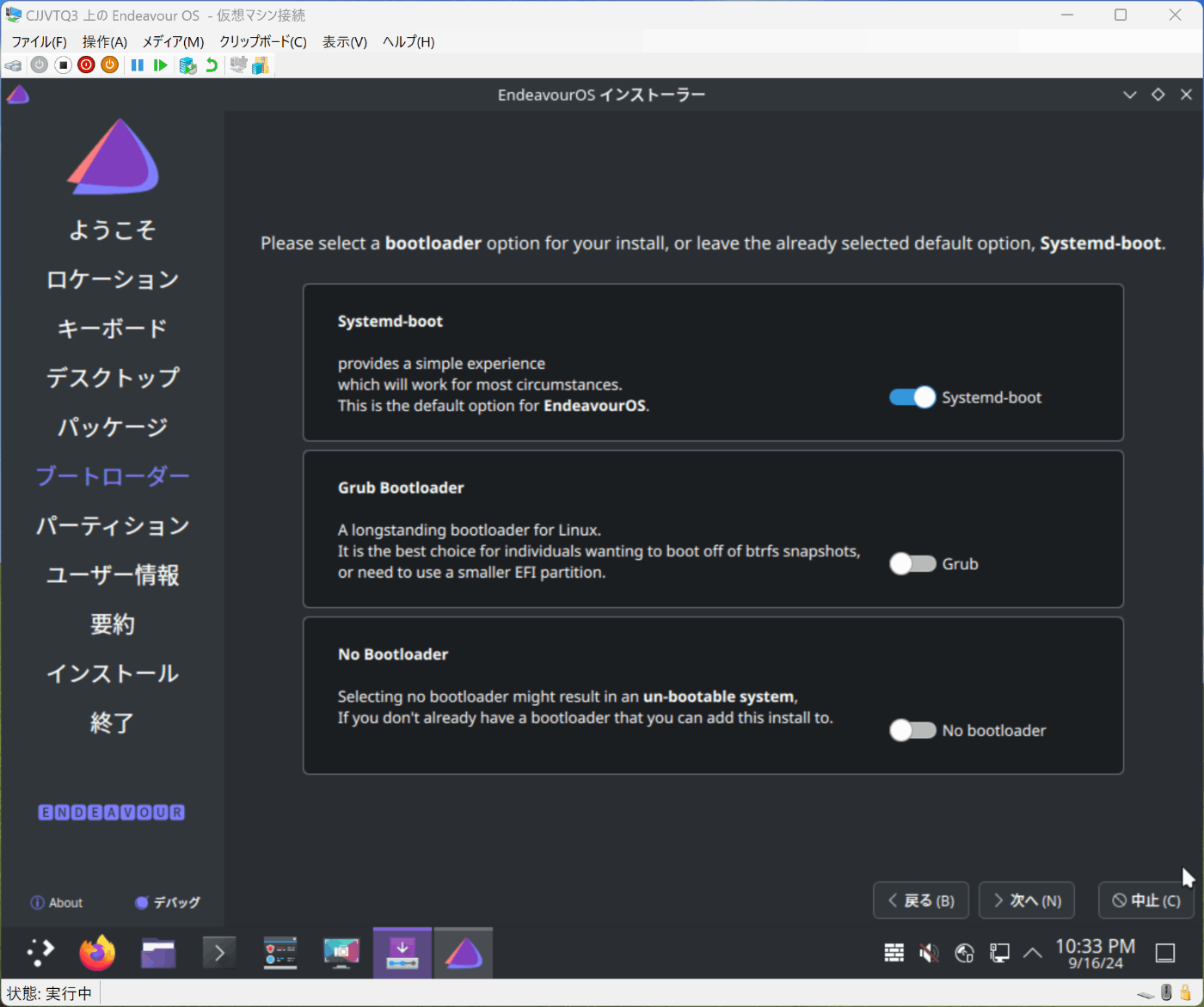Open the 操作(A) menu

click(x=105, y=41)
